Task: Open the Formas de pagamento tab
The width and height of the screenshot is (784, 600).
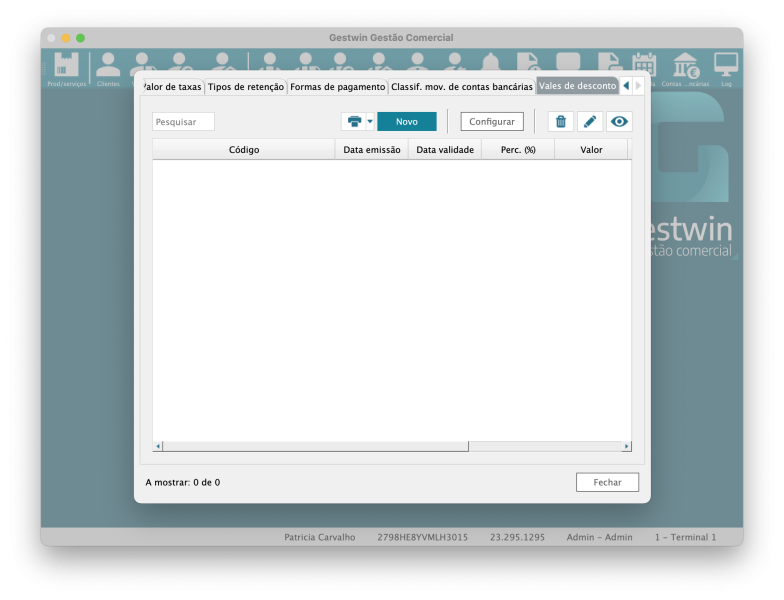Action: tap(337, 87)
